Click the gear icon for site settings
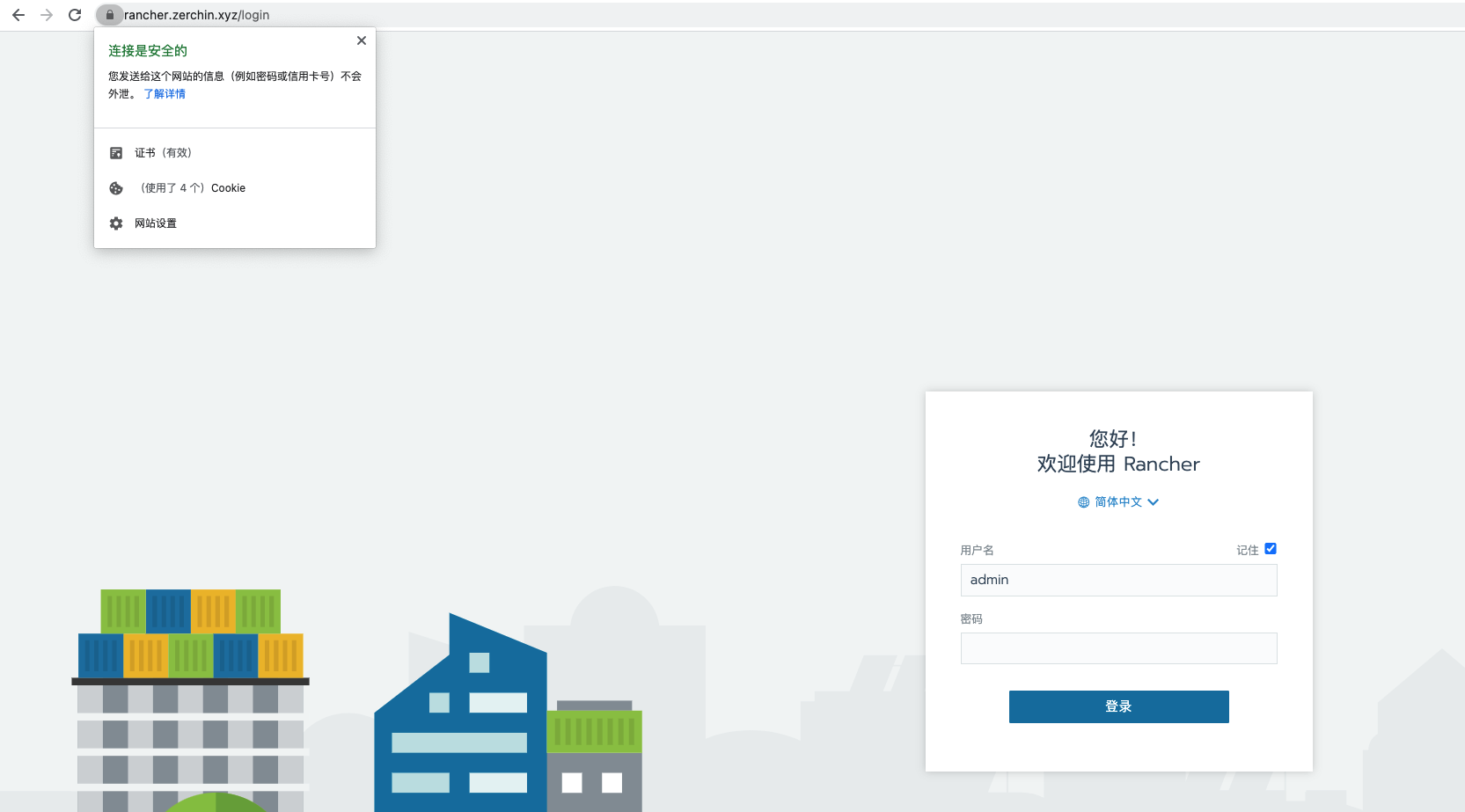1465x812 pixels. [x=116, y=223]
